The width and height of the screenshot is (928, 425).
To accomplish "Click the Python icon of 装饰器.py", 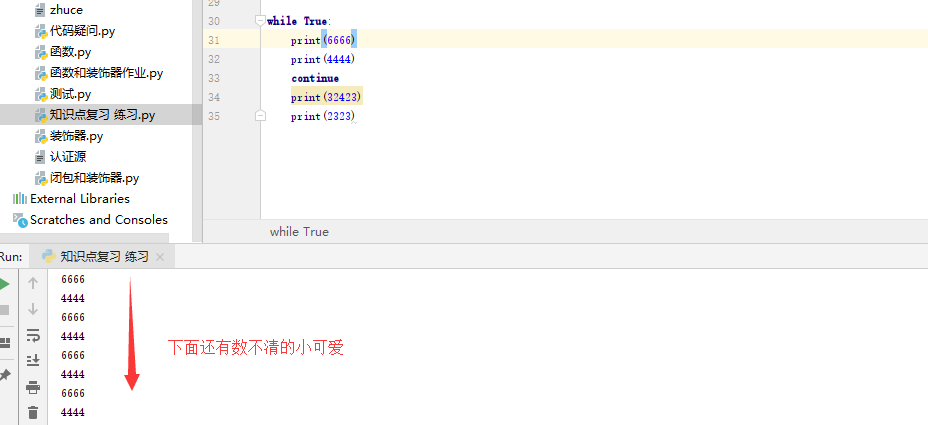I will (x=41, y=136).
